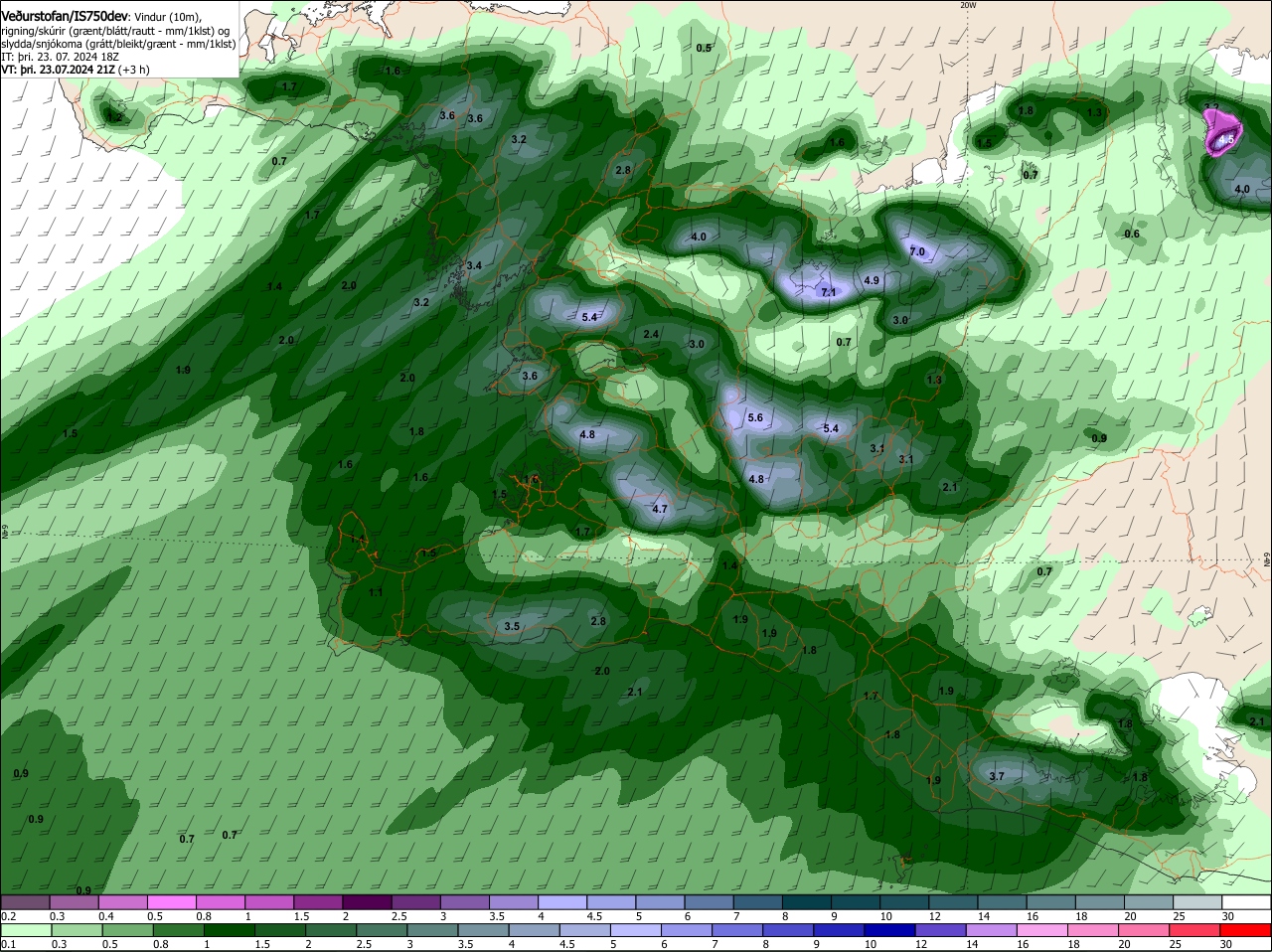Viewport: 1272px width, 952px height.
Task: Click the 7.1 precipitation value on the map
Action: [x=829, y=292]
